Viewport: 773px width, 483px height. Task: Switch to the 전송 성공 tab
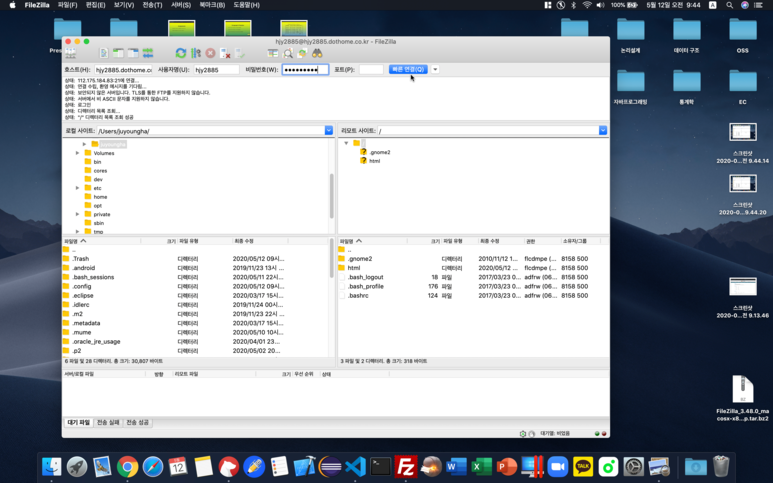tap(138, 422)
